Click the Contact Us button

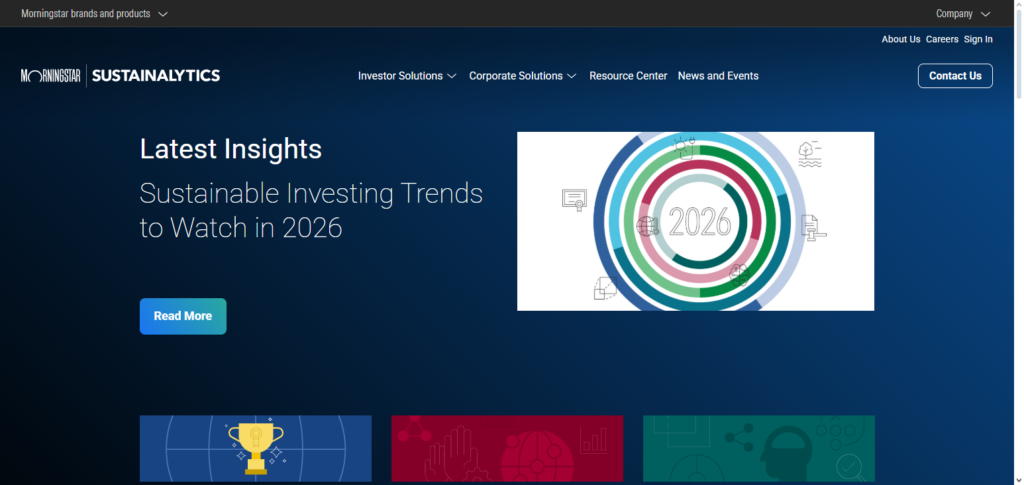click(x=955, y=76)
